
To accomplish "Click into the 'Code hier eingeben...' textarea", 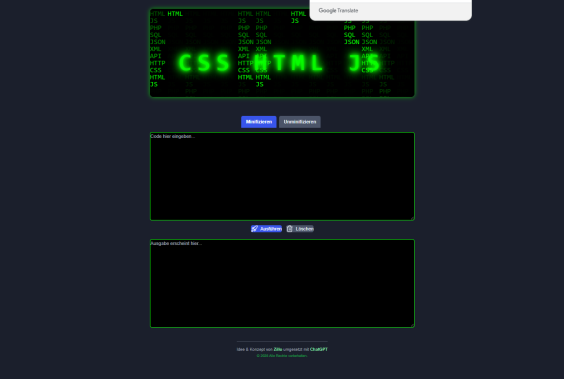I will [x=282, y=176].
